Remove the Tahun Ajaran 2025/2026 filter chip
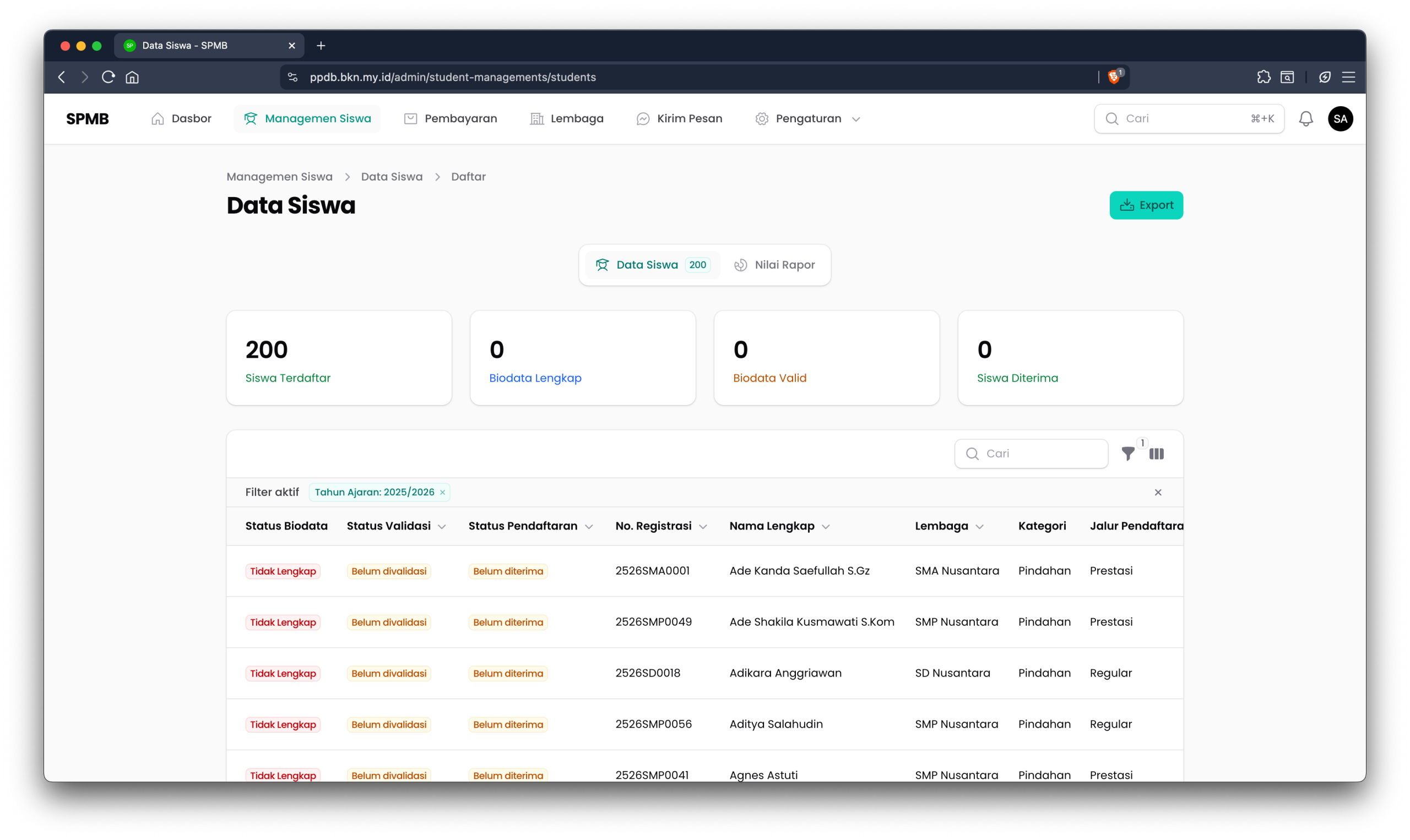Screen dimensions: 1410x840 pos(443,493)
